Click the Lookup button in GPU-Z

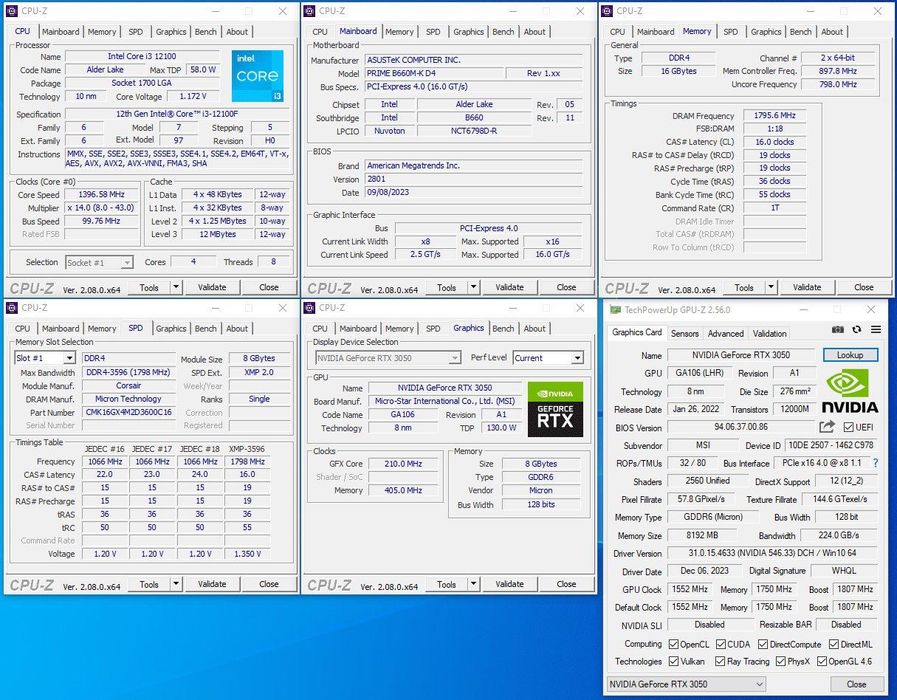[850, 355]
